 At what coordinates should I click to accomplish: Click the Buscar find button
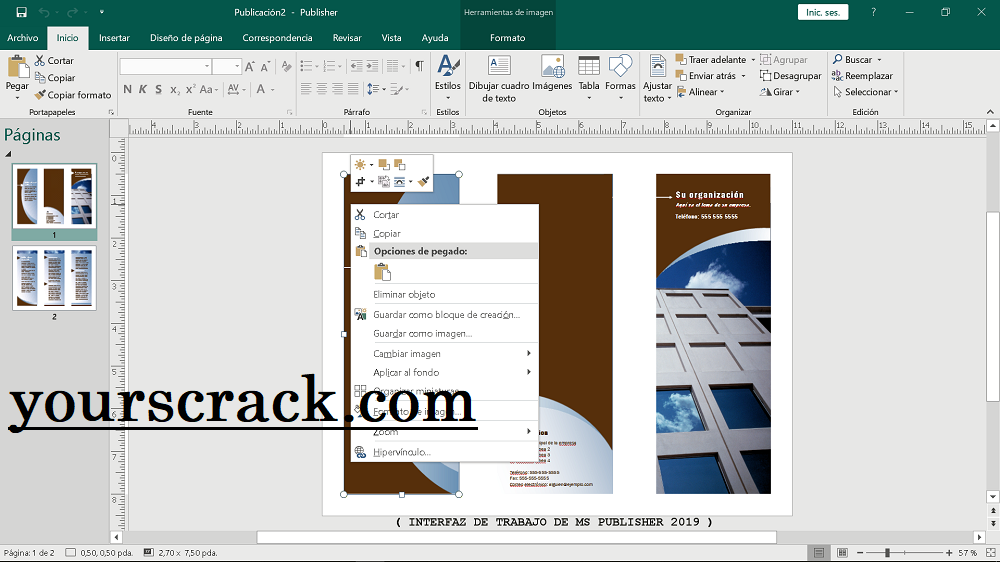coord(857,59)
